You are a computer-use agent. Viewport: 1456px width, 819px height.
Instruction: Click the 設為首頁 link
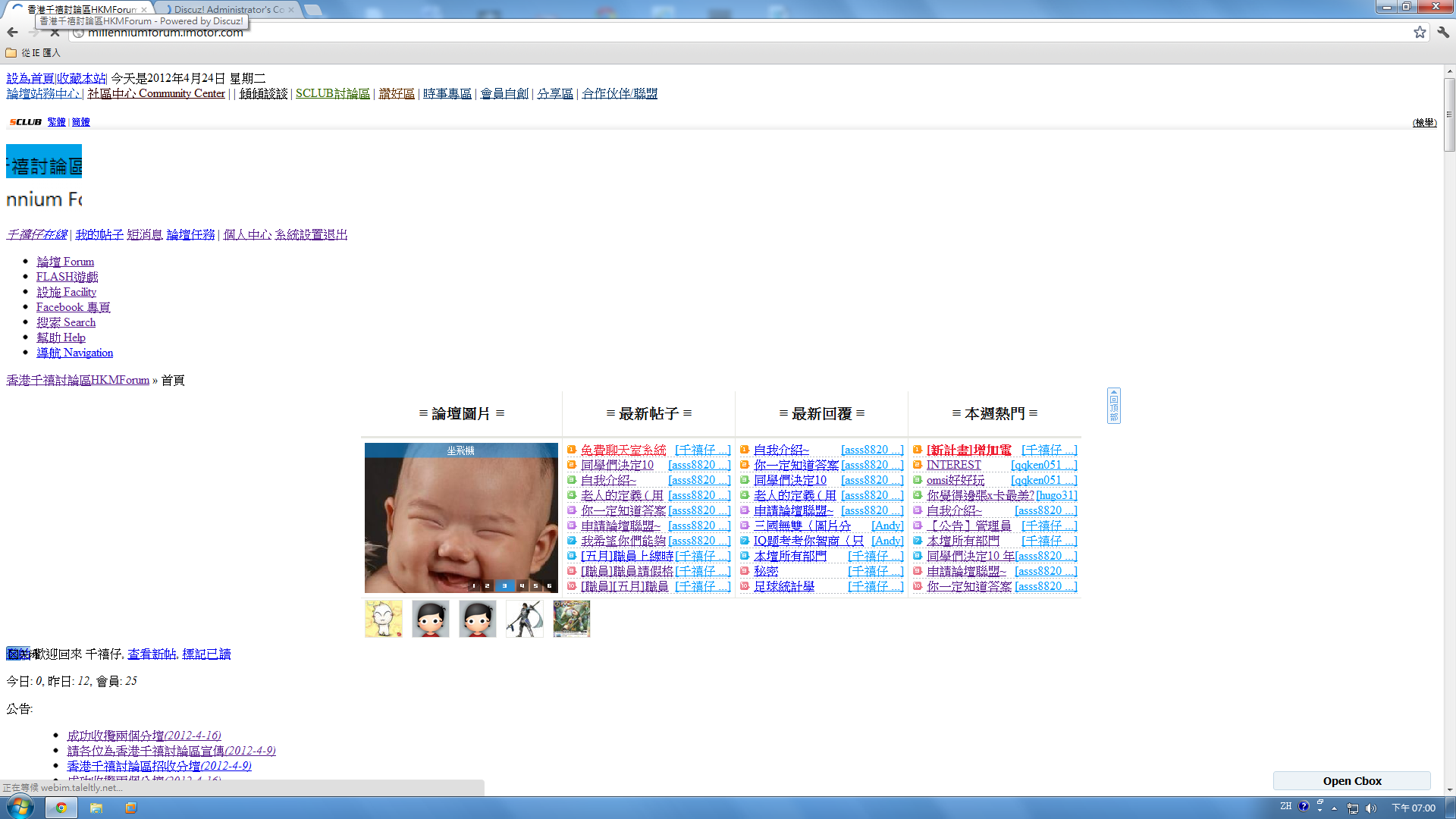(30, 78)
